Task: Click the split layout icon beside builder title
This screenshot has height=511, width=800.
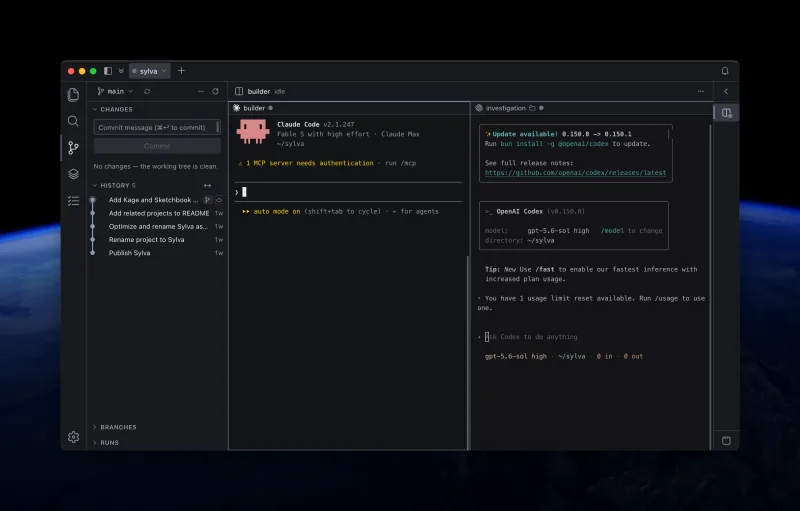Action: point(239,91)
